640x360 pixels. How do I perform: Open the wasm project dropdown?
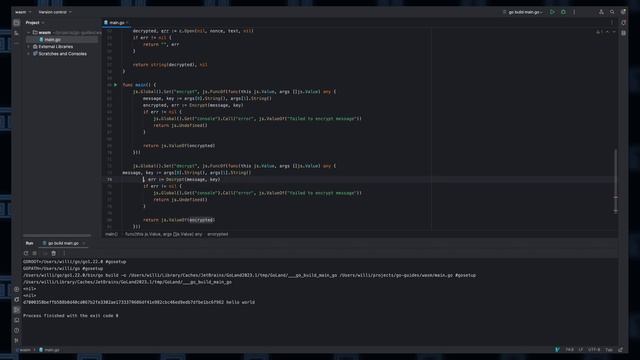23,12
